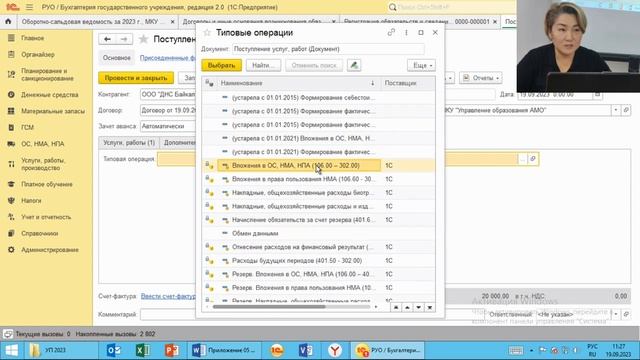Open the Ввести счет-фактуру link

168,296
